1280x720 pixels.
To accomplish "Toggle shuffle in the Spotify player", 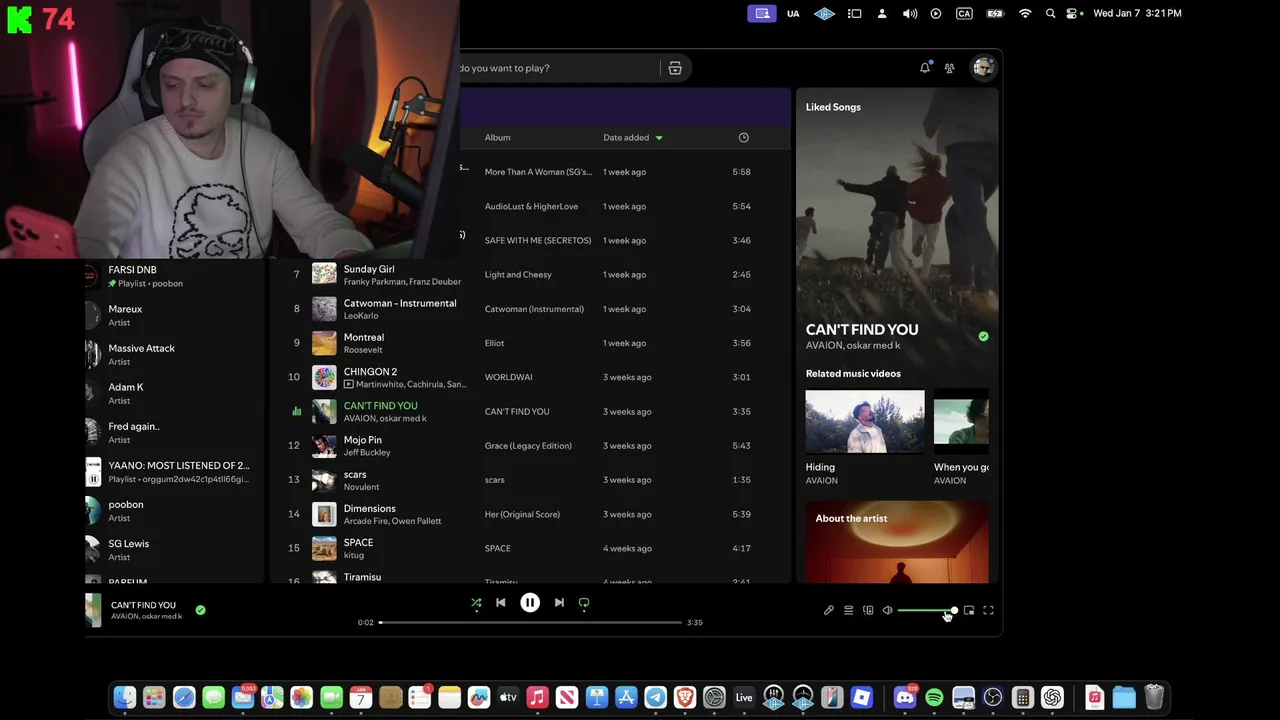I will point(476,603).
